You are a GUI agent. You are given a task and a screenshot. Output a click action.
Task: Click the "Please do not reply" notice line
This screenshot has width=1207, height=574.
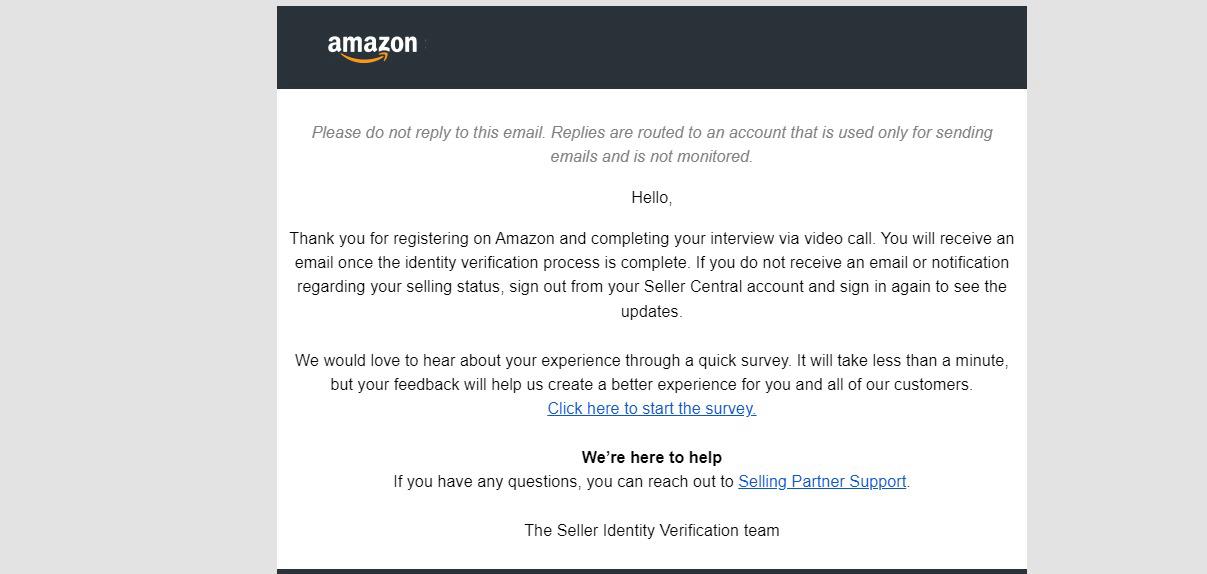pyautogui.click(x=651, y=132)
